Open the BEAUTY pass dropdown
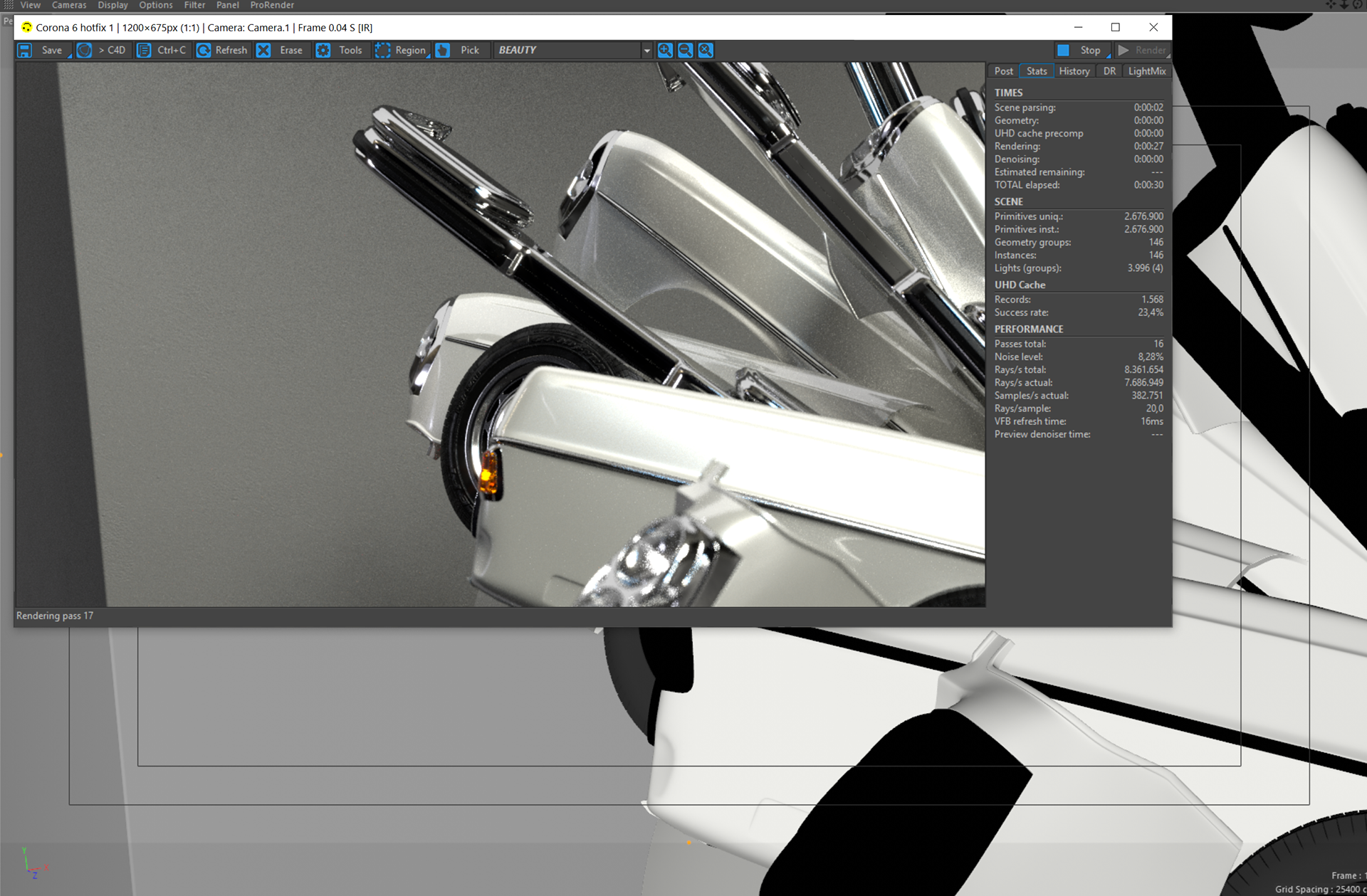This screenshot has height=896, width=1367. click(x=646, y=51)
